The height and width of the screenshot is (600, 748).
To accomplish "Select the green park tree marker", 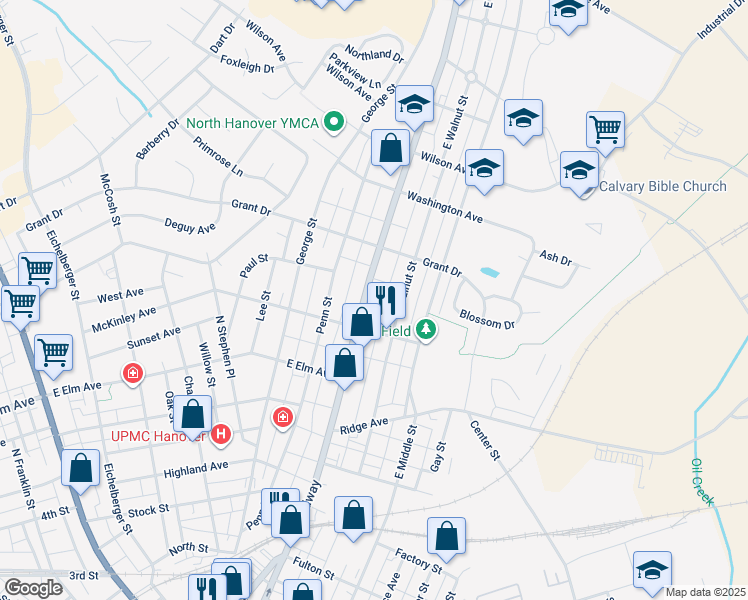I will coord(427,329).
